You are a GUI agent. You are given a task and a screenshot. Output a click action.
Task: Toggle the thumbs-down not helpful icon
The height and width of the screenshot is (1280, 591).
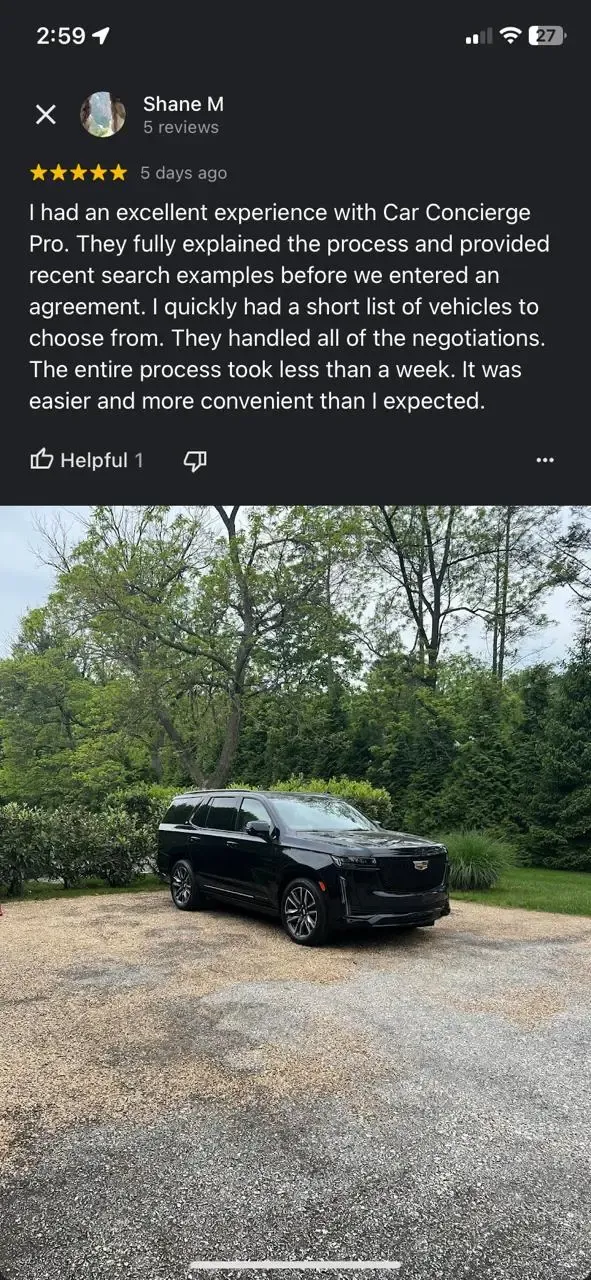195,460
